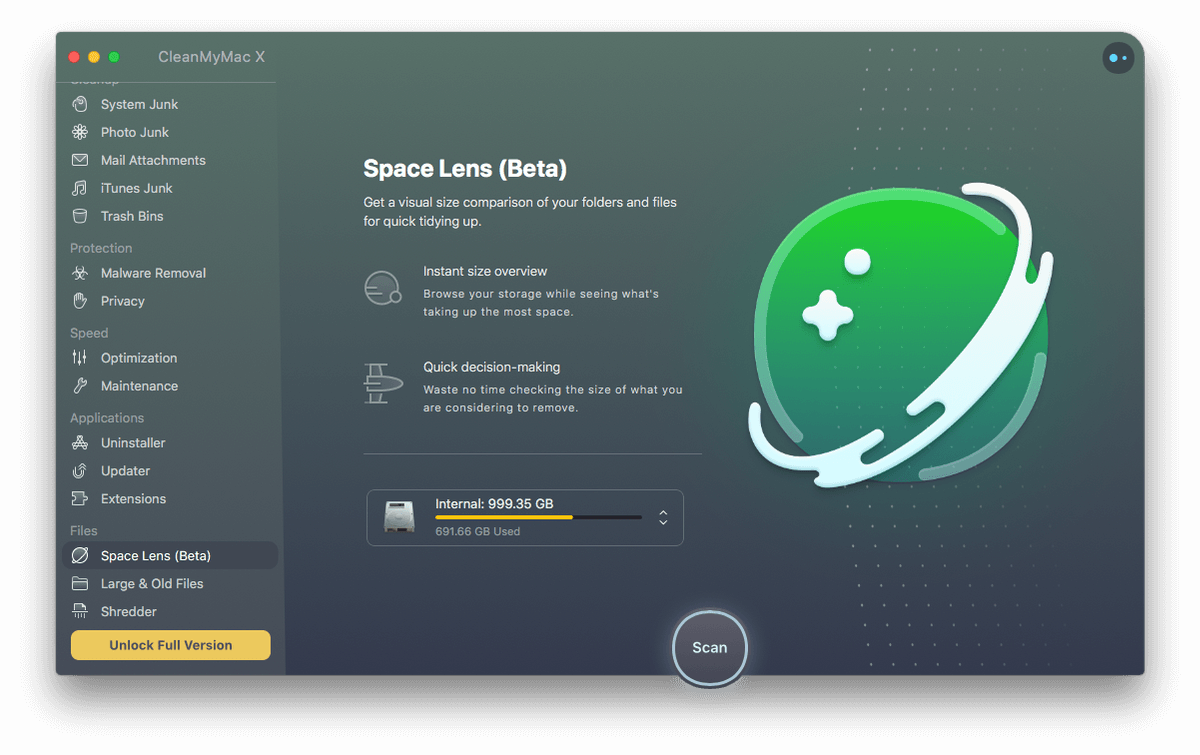Click the Protection section header
This screenshot has width=1200, height=755.
click(101, 248)
